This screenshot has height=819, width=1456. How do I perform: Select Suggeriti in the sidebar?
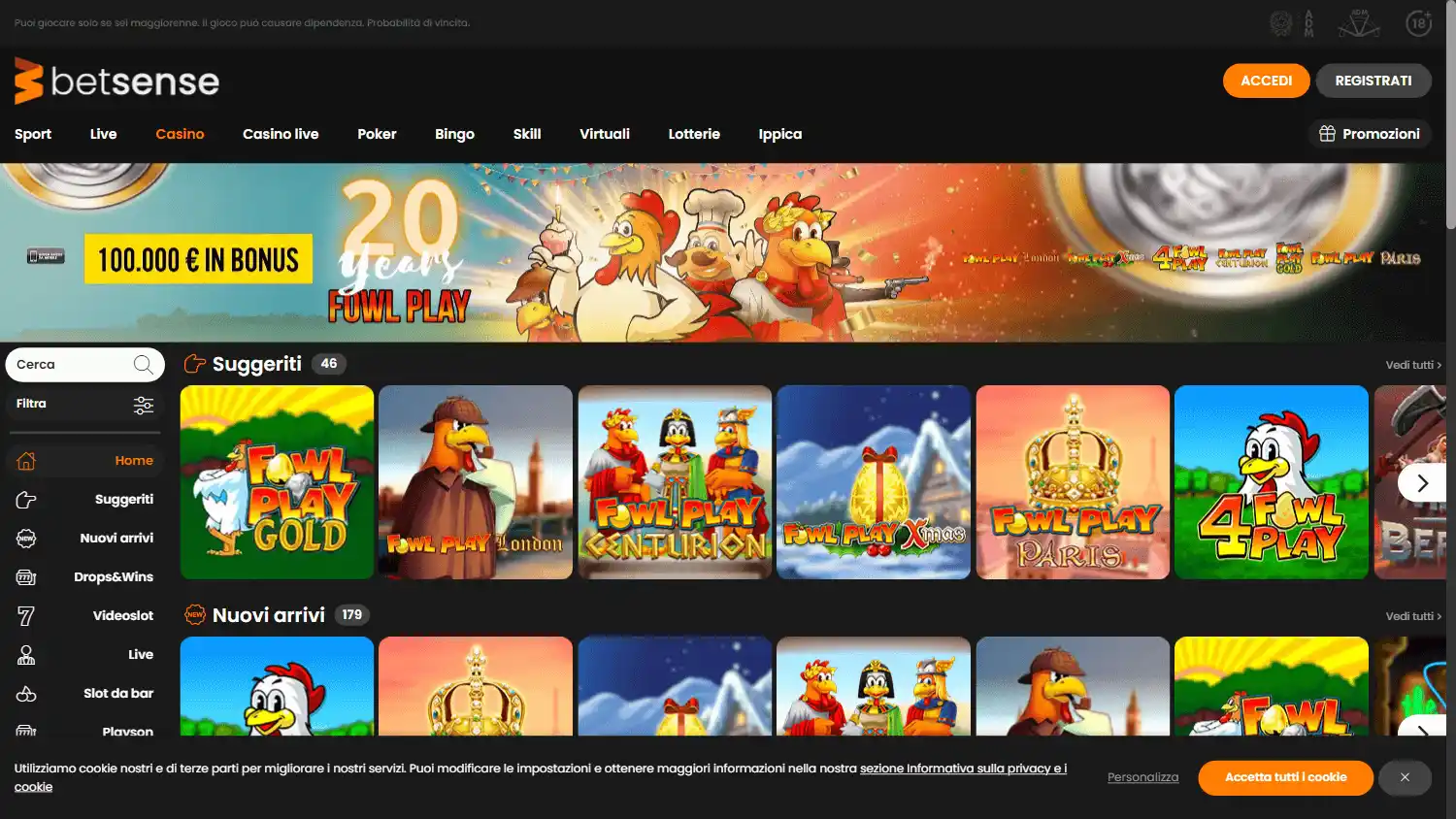pos(84,500)
